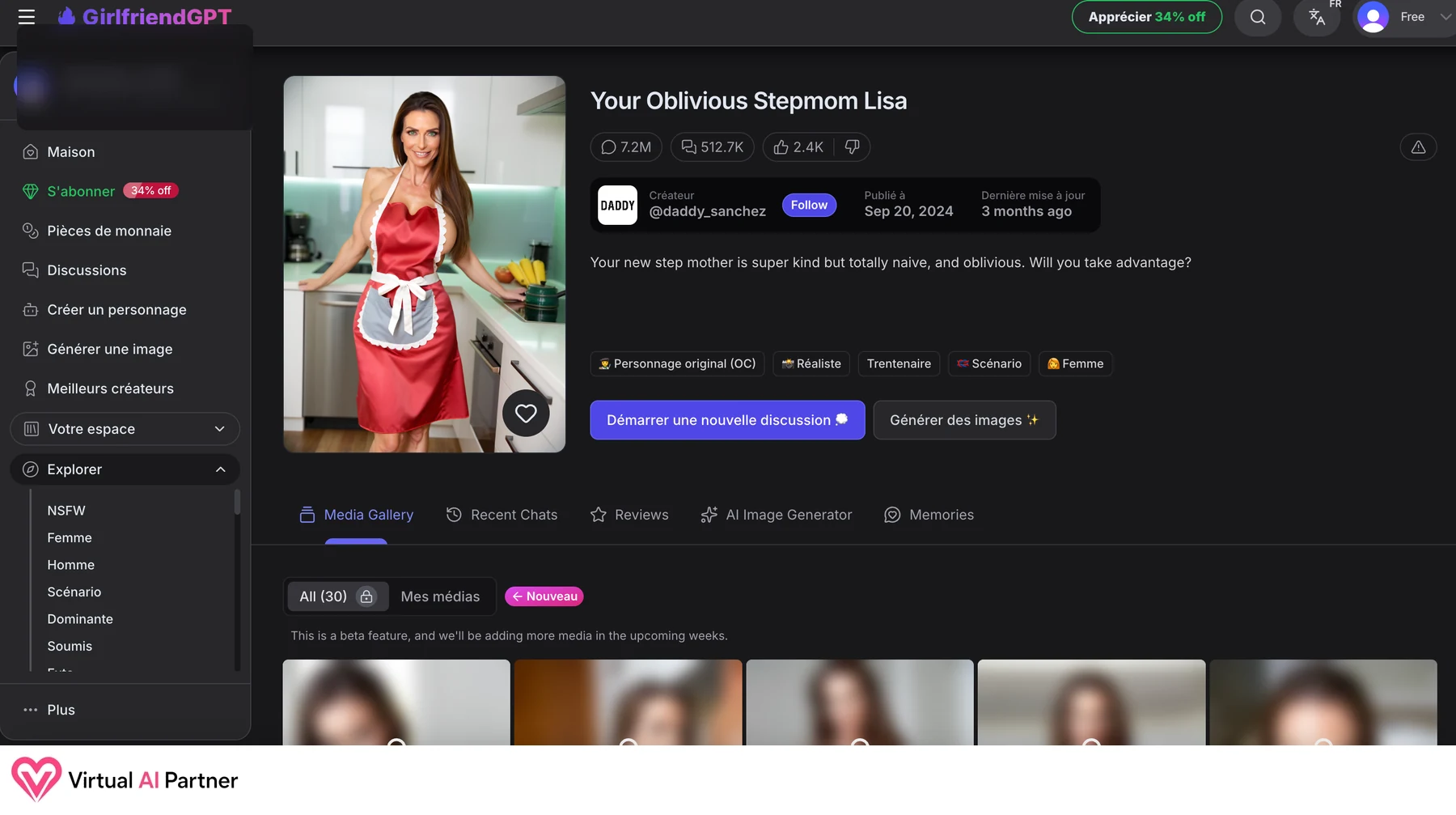Open Memories tab
The width and height of the screenshot is (1456, 815).
(929, 515)
